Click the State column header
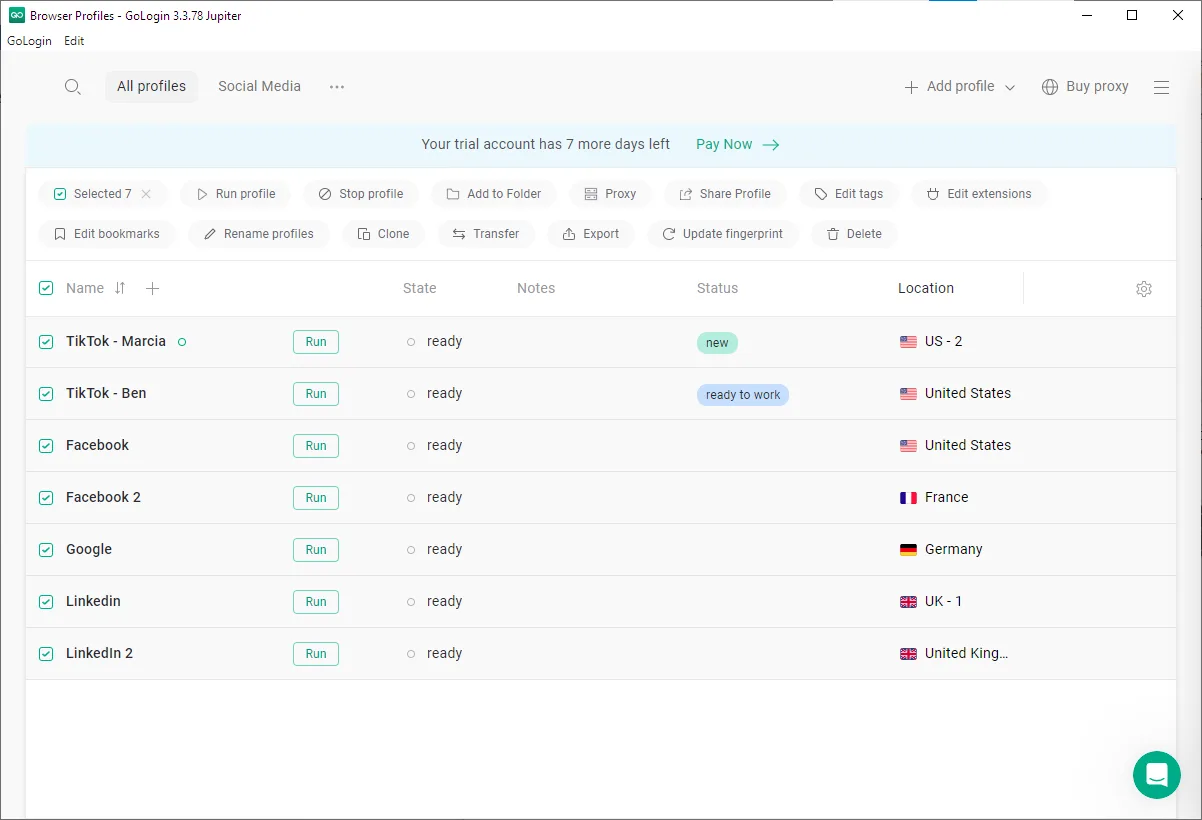Image resolution: width=1202 pixels, height=820 pixels. tap(420, 288)
